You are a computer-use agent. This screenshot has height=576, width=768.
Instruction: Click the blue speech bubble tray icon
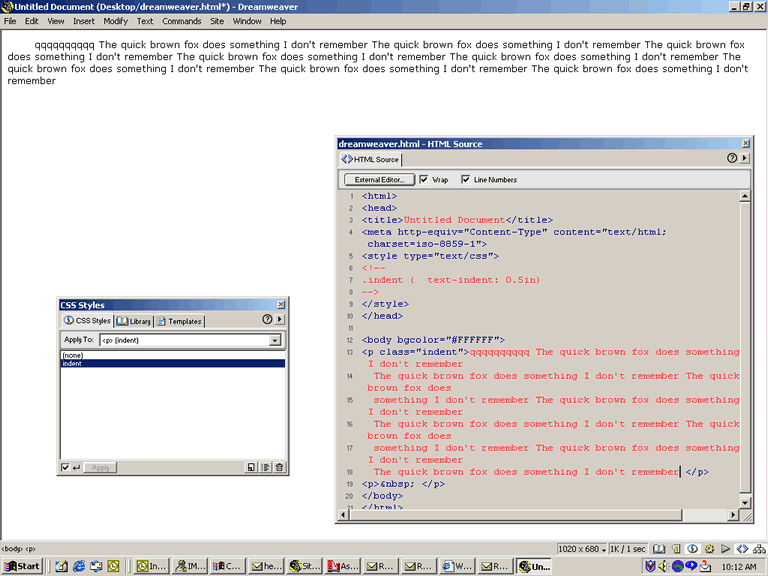691,565
